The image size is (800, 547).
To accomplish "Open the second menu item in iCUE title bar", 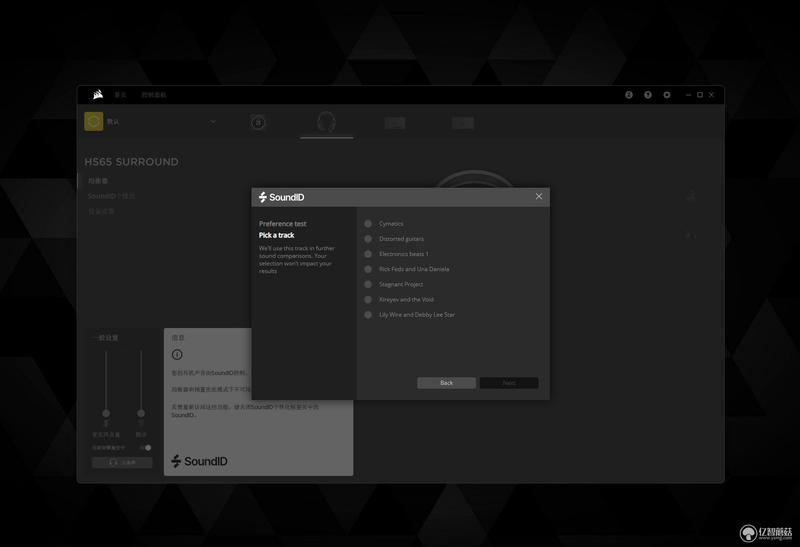I will (154, 95).
